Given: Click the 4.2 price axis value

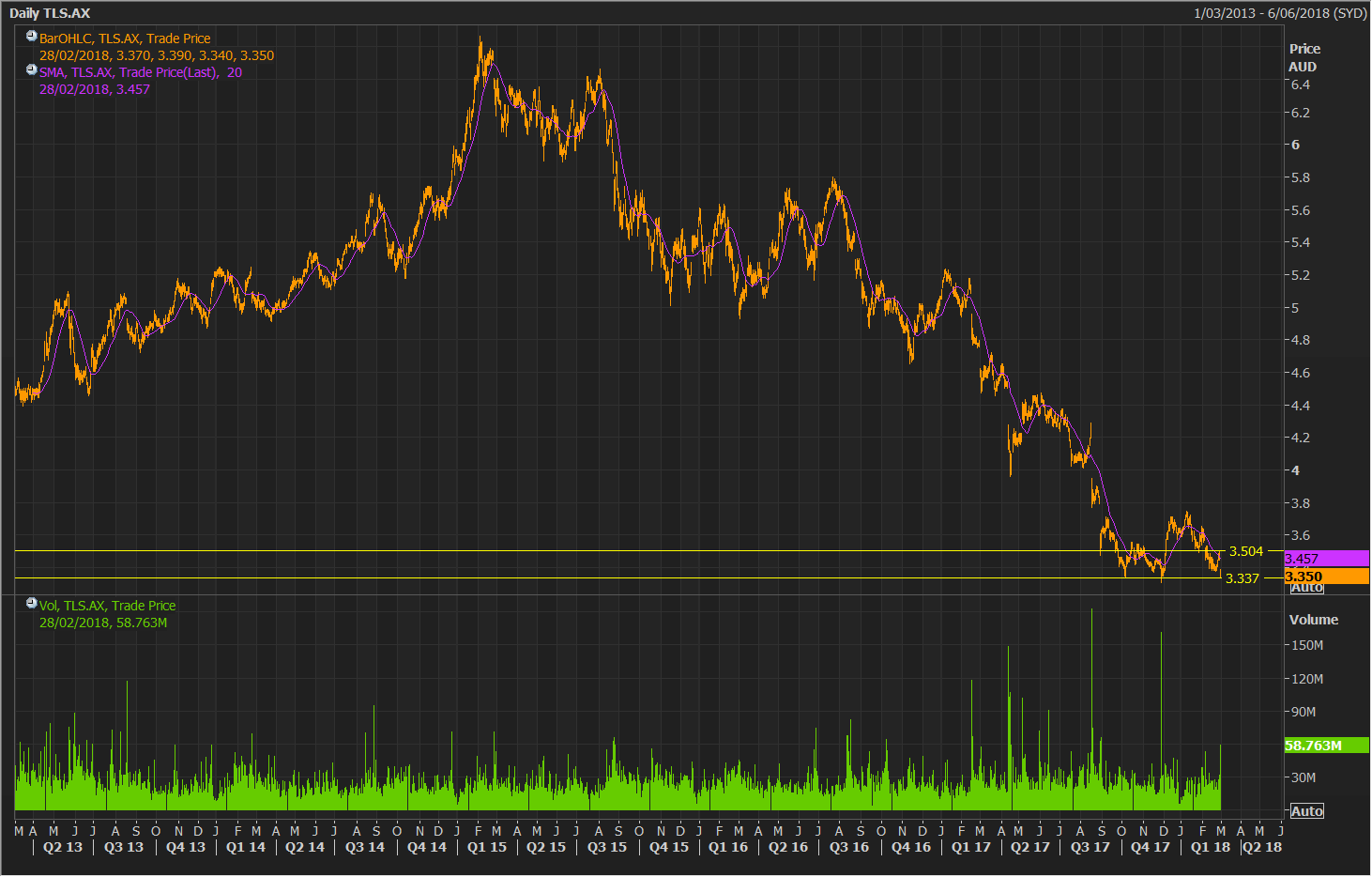Looking at the screenshot, I should pos(1301,438).
